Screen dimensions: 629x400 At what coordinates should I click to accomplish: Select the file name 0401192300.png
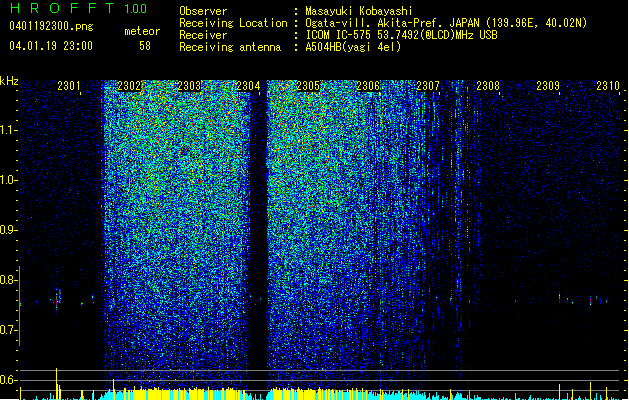pos(51,26)
